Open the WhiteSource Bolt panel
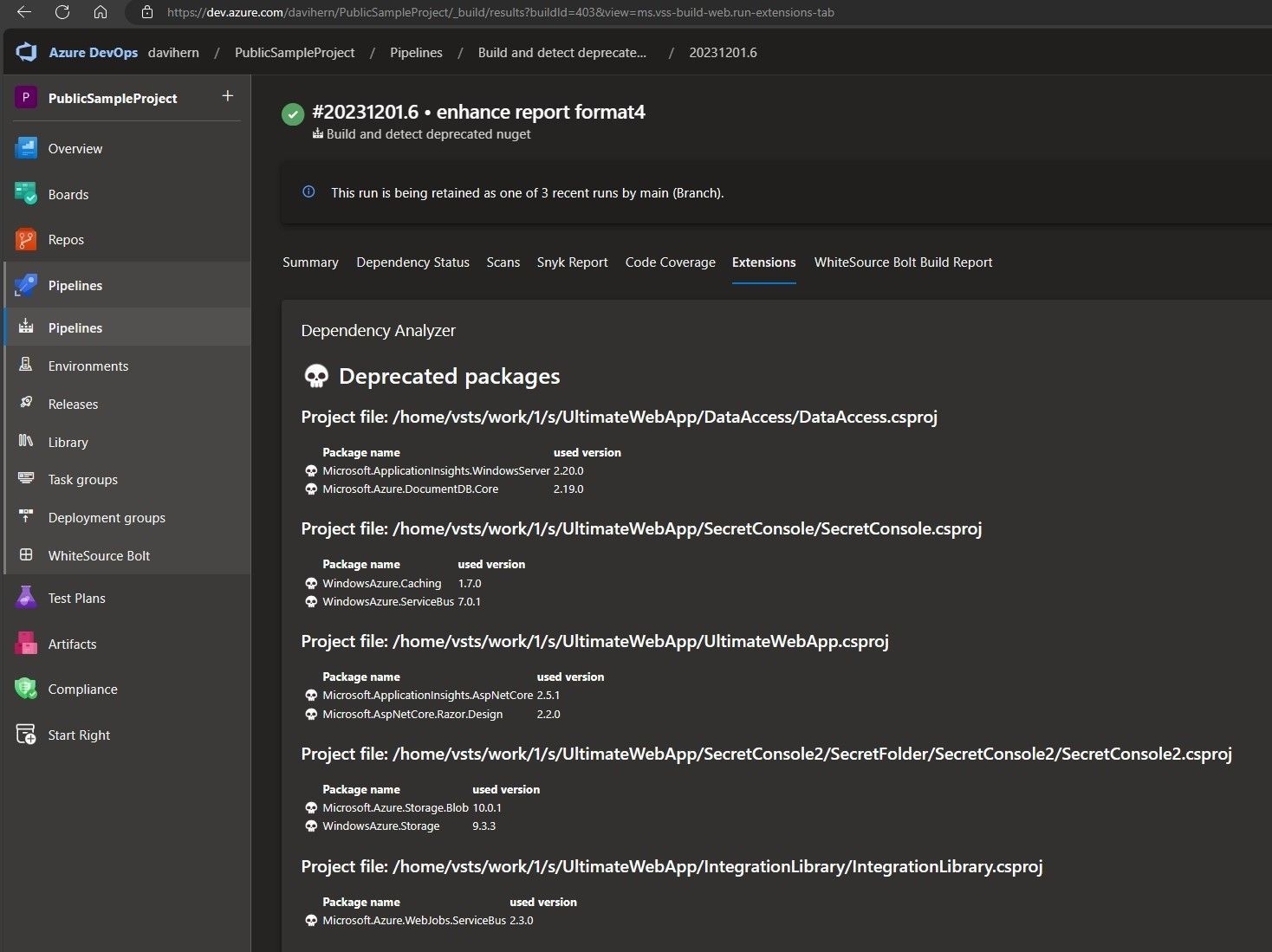 coord(99,555)
